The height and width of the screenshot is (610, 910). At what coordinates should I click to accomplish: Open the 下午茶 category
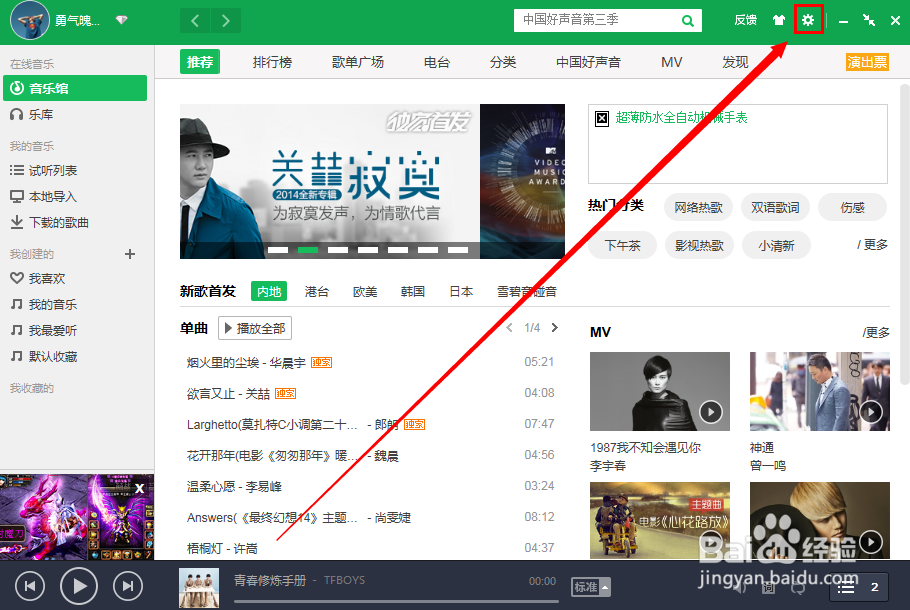pyautogui.click(x=623, y=245)
